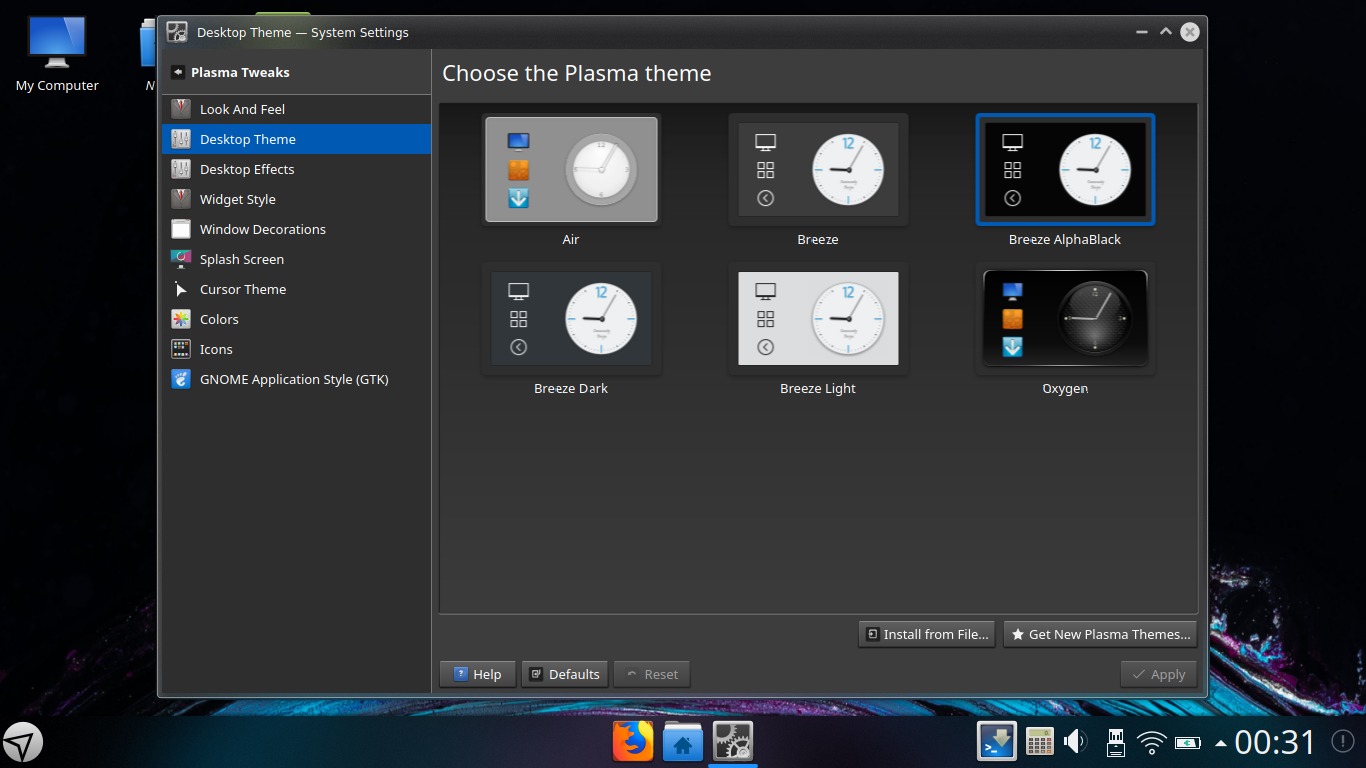
Task: Open the application launcher in panel corner
Action: [x=23, y=743]
